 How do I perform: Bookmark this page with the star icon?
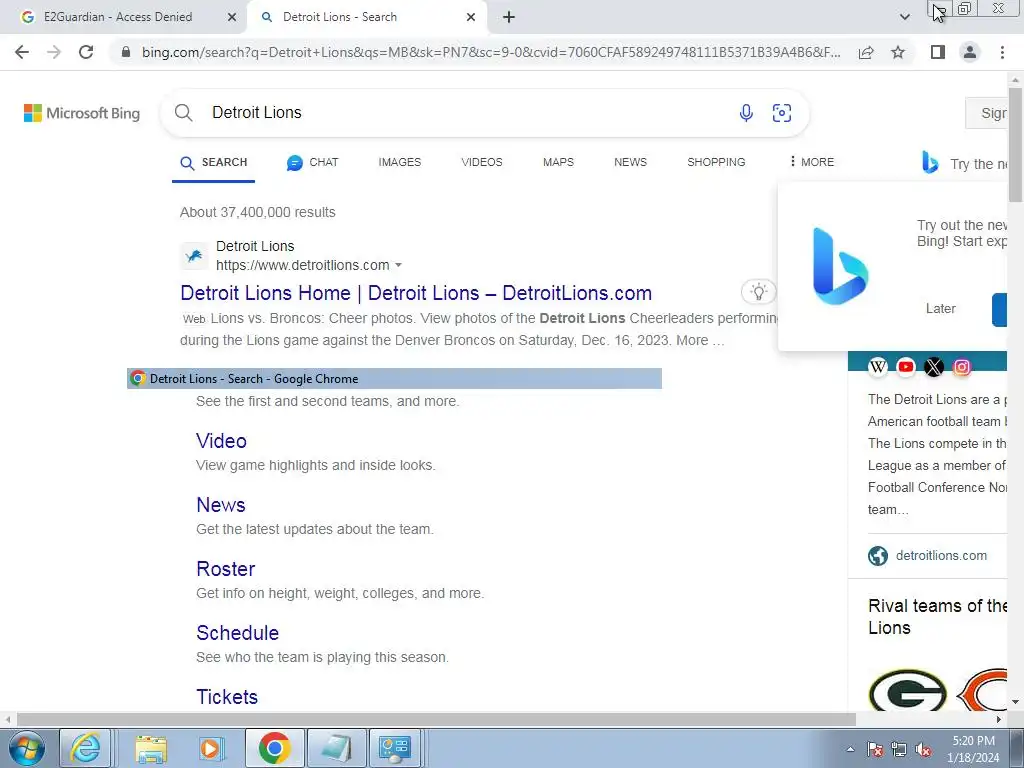[898, 52]
